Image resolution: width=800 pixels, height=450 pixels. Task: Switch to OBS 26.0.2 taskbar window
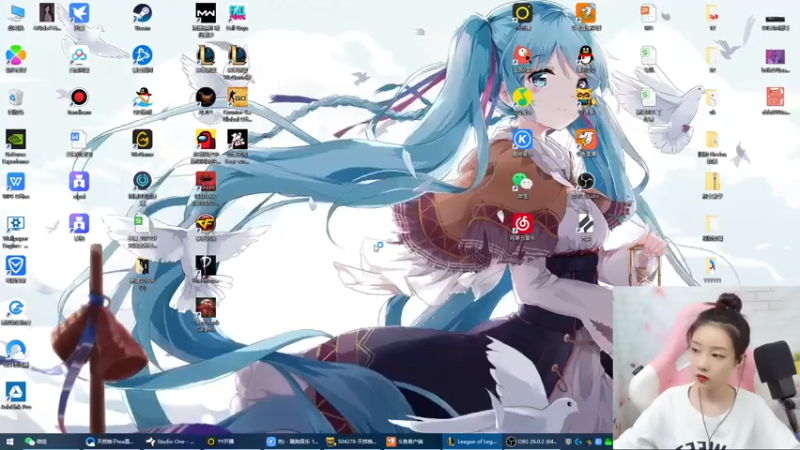[534, 442]
